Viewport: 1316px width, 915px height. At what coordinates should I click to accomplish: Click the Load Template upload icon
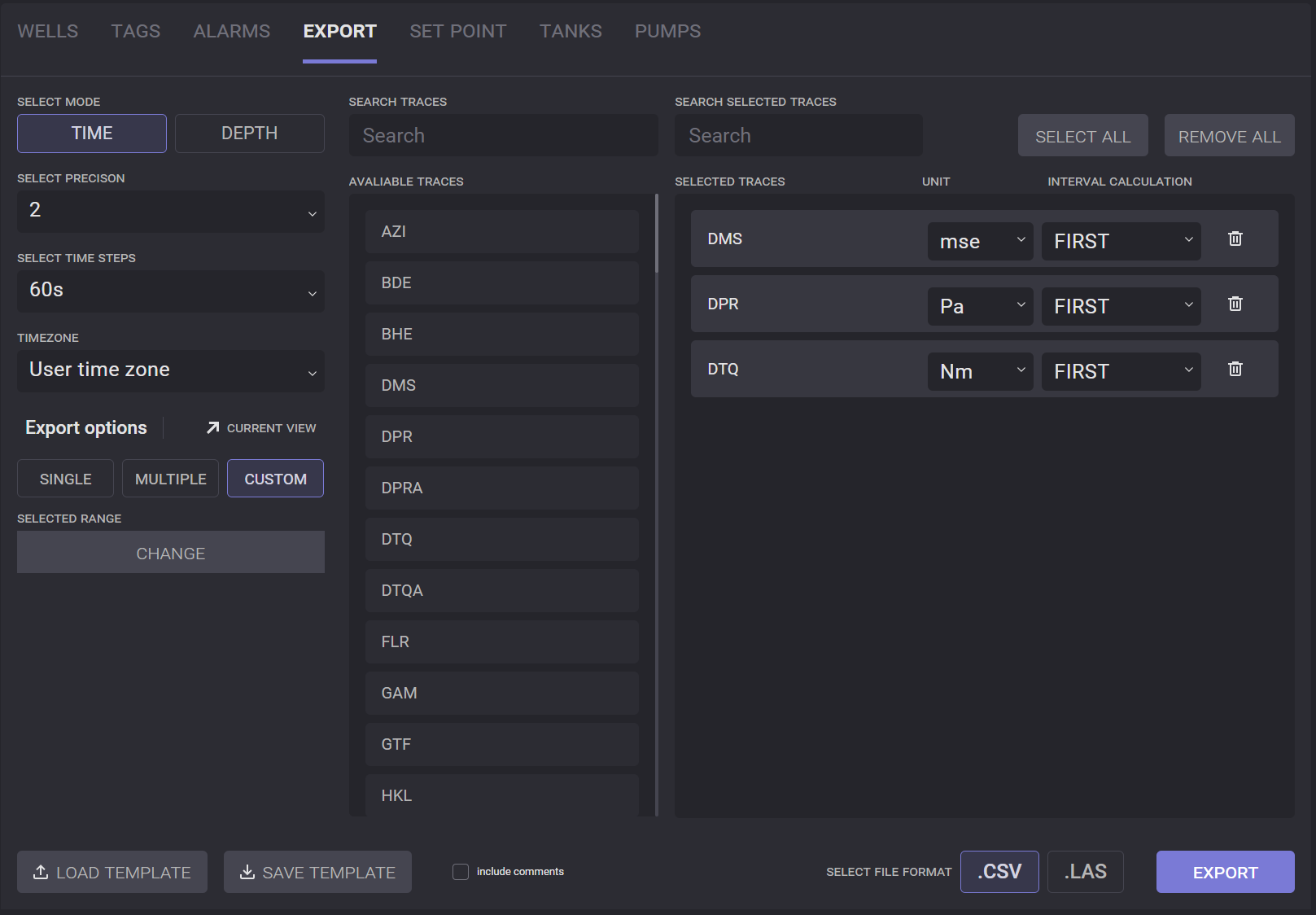[41, 872]
